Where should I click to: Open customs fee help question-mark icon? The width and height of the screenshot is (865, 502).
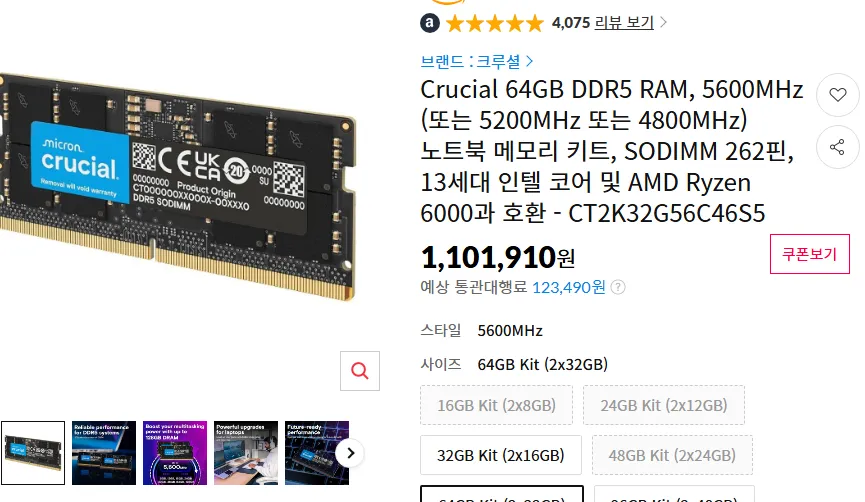point(618,287)
